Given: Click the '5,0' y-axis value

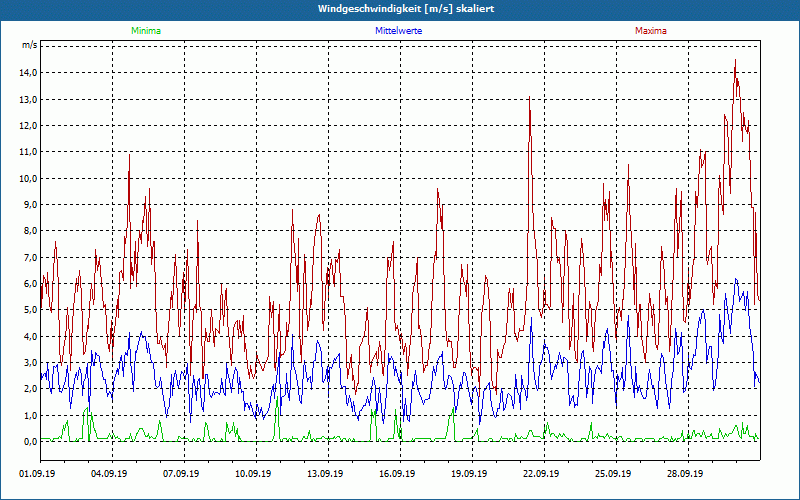Looking at the screenshot, I should 31,310.
